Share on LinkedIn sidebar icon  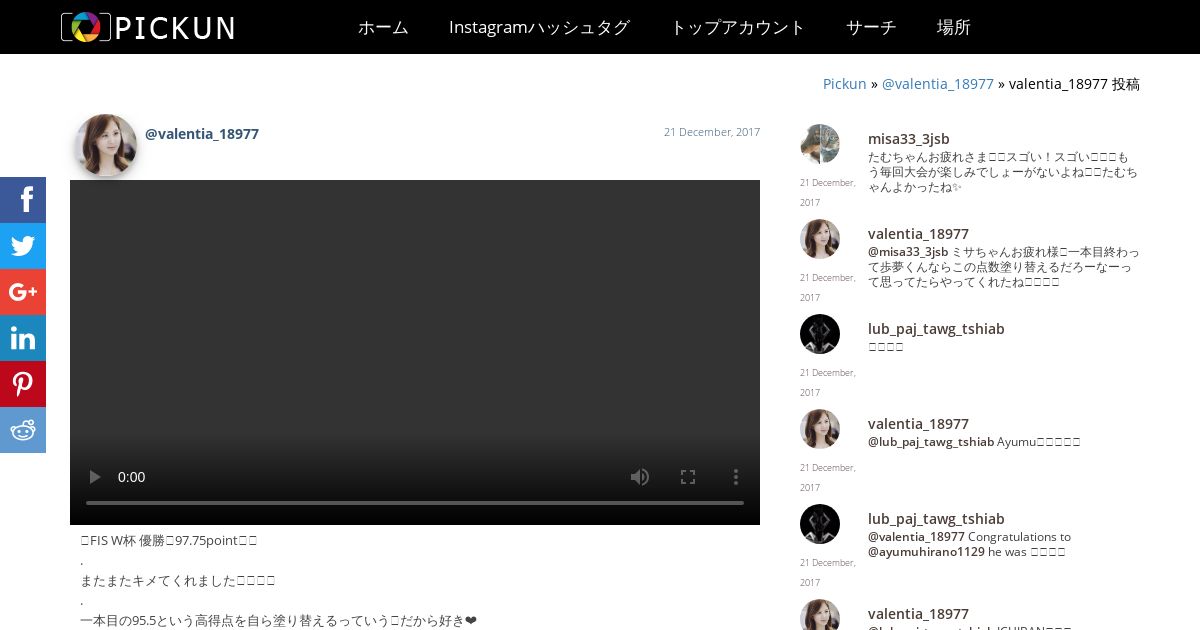pos(23,338)
